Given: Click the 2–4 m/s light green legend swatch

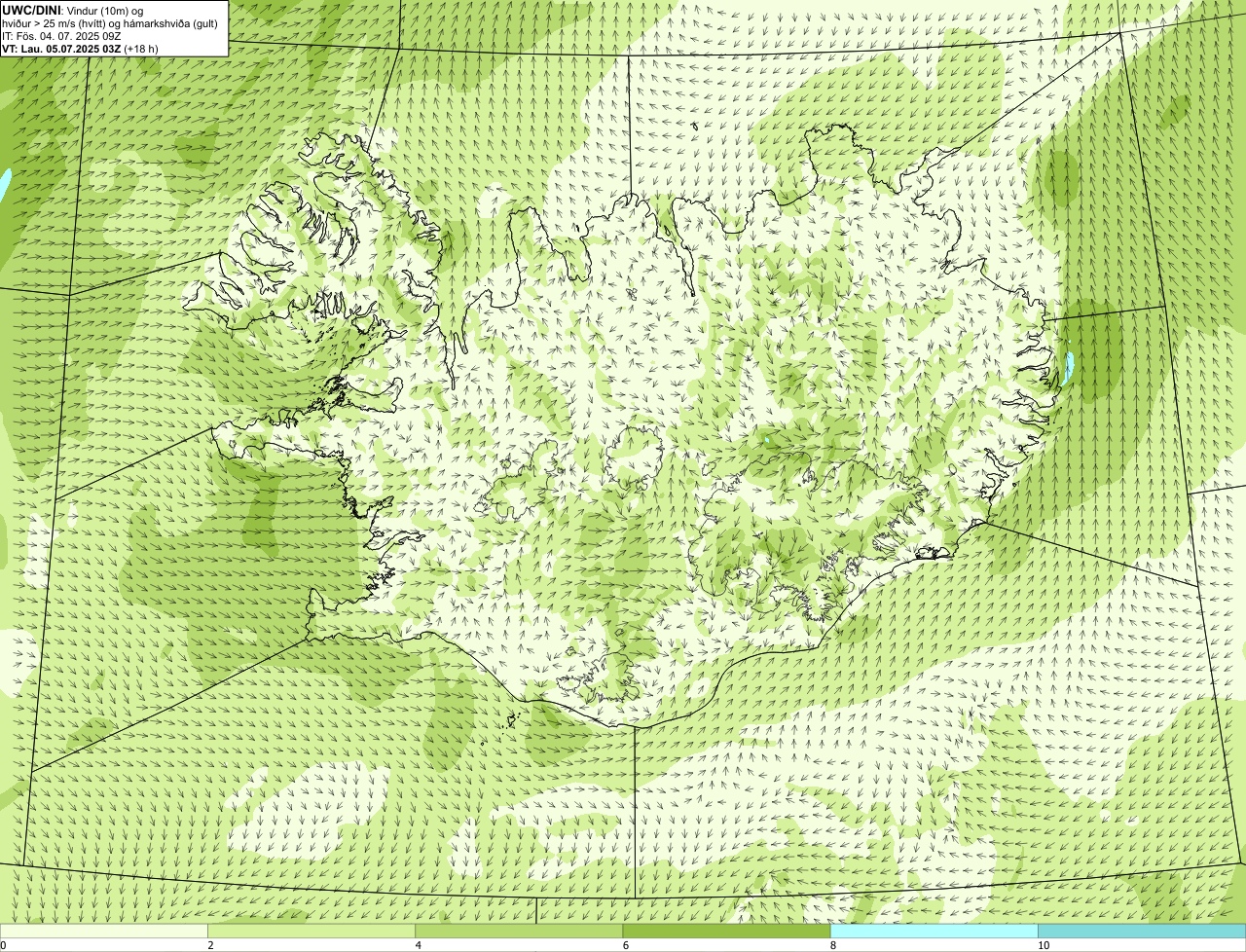Looking at the screenshot, I should (311, 932).
